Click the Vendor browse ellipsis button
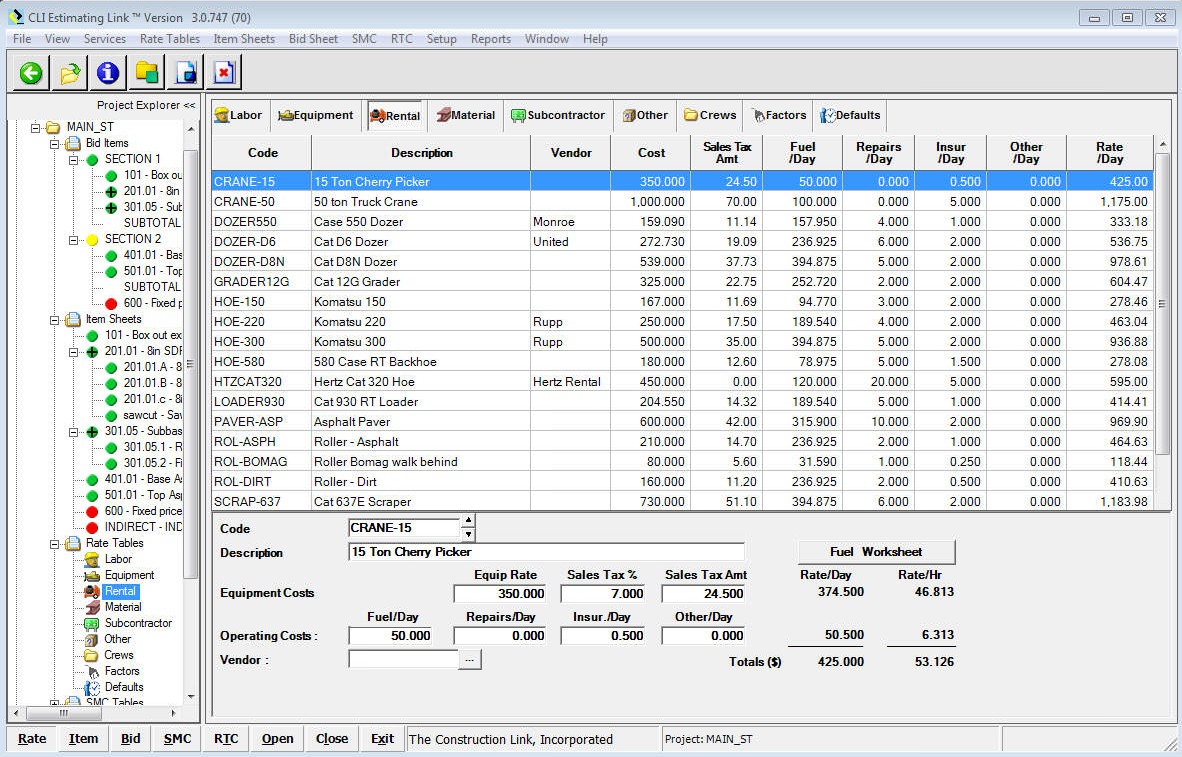1182x757 pixels. click(470, 660)
